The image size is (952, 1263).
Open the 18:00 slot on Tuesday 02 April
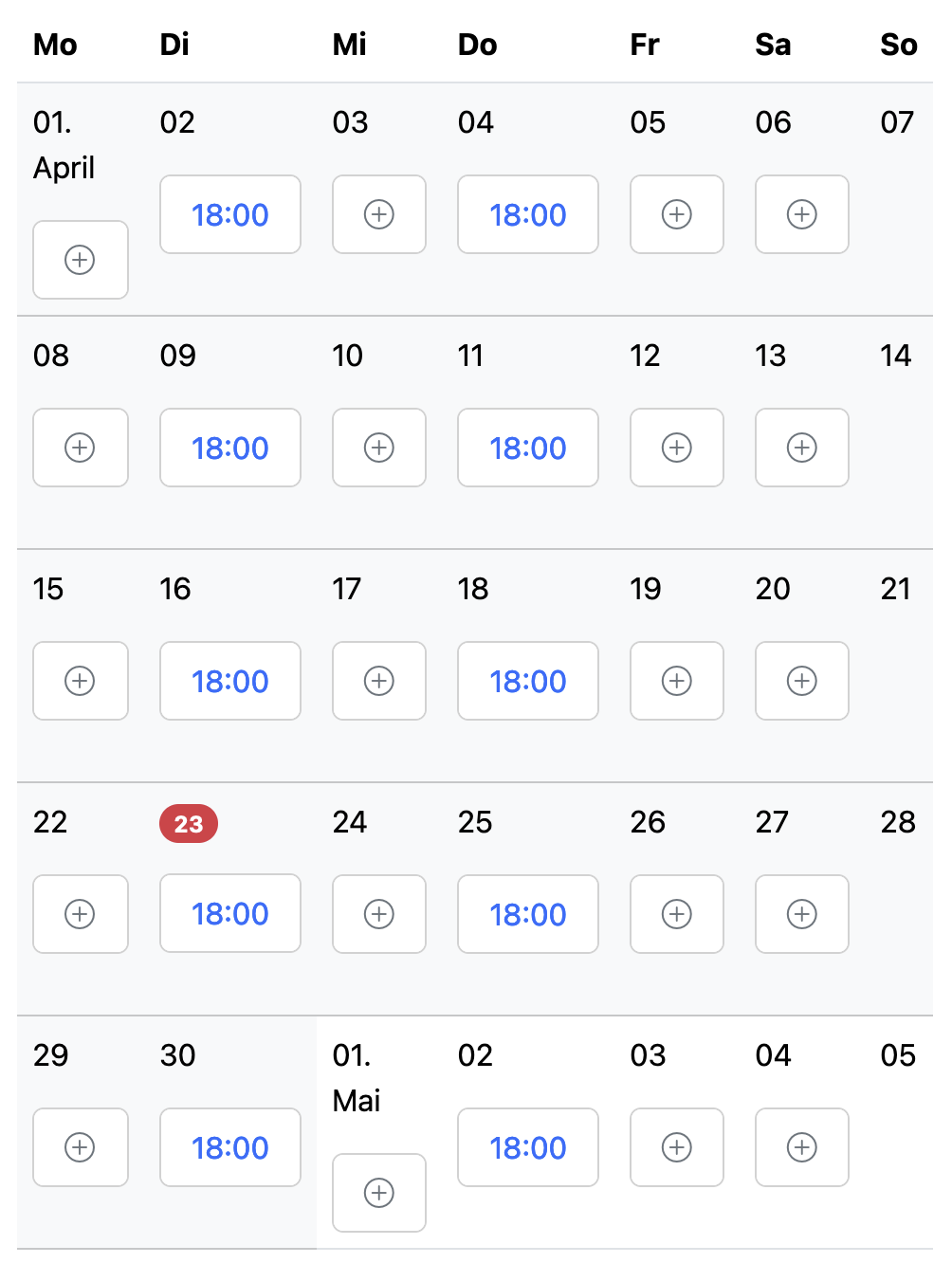click(230, 214)
